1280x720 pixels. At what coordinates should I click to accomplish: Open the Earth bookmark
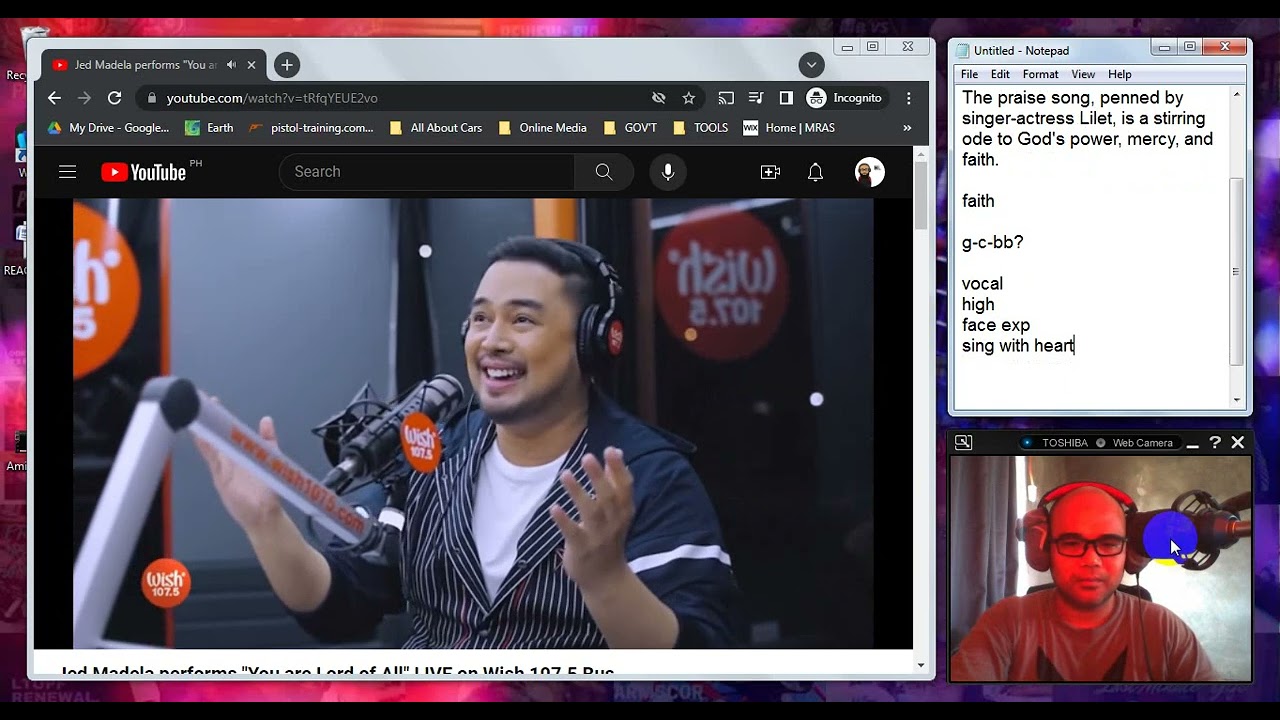[x=210, y=128]
